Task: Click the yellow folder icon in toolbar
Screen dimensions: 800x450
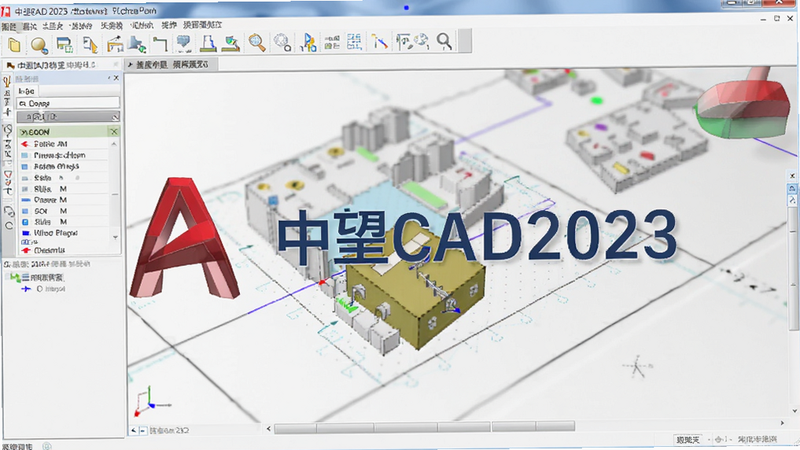Action: click(x=14, y=45)
